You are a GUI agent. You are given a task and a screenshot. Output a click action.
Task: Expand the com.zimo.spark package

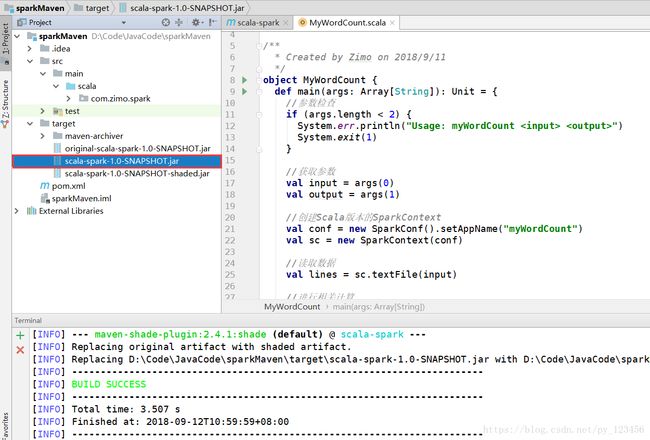click(68, 99)
